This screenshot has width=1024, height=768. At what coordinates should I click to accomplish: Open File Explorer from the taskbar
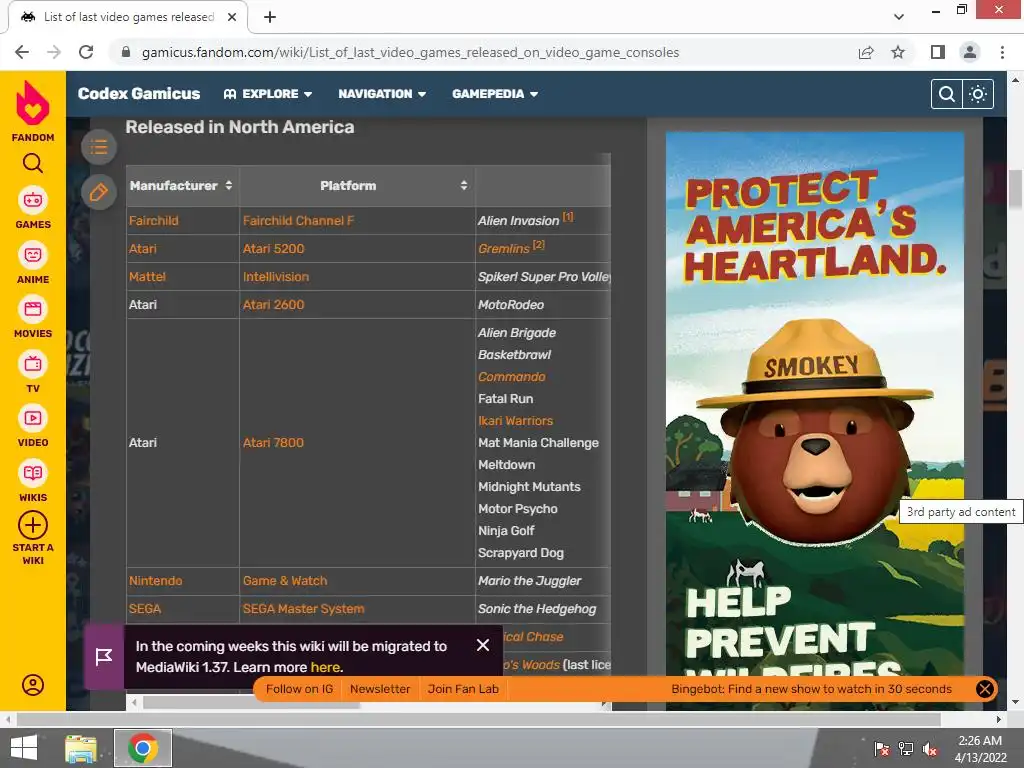point(81,748)
